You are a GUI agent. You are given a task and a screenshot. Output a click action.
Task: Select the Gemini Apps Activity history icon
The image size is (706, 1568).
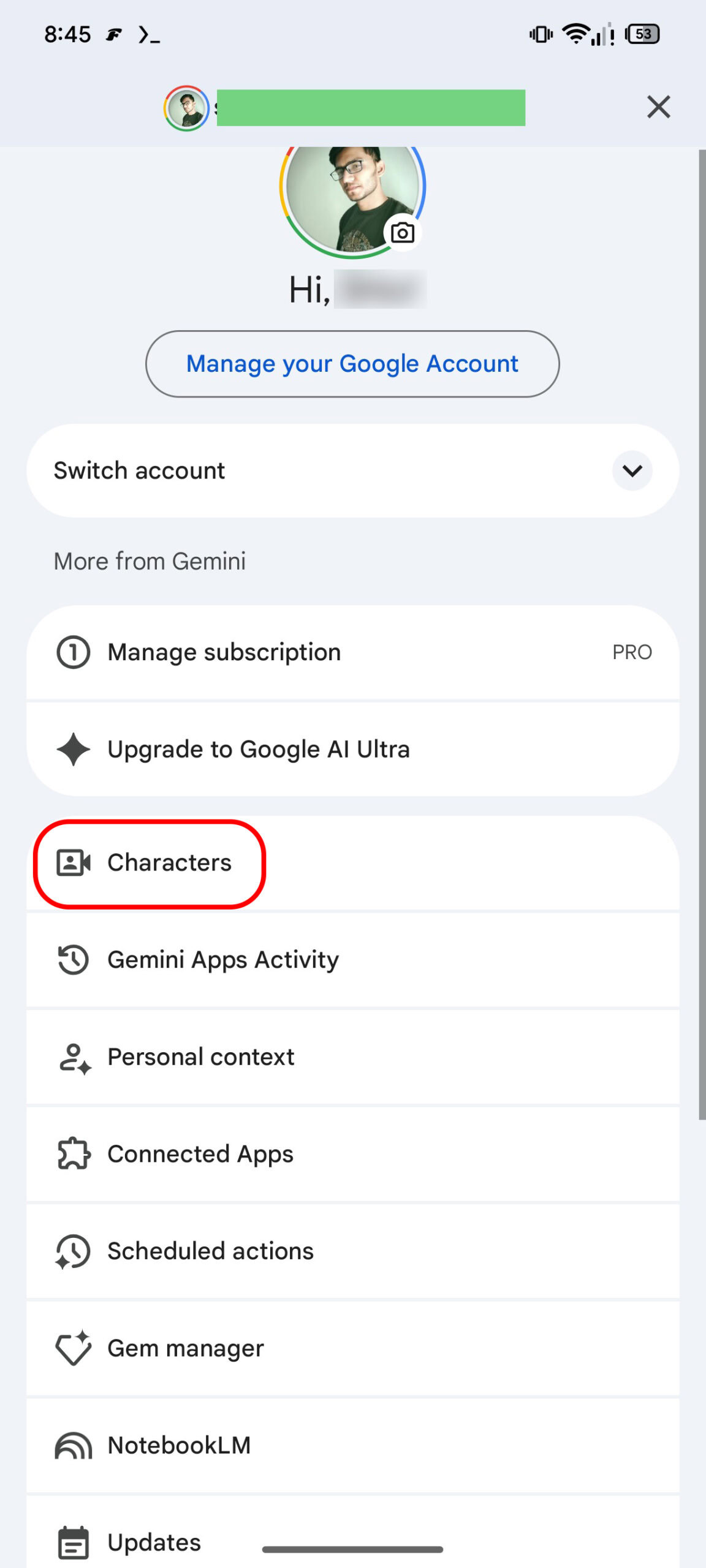[72, 960]
